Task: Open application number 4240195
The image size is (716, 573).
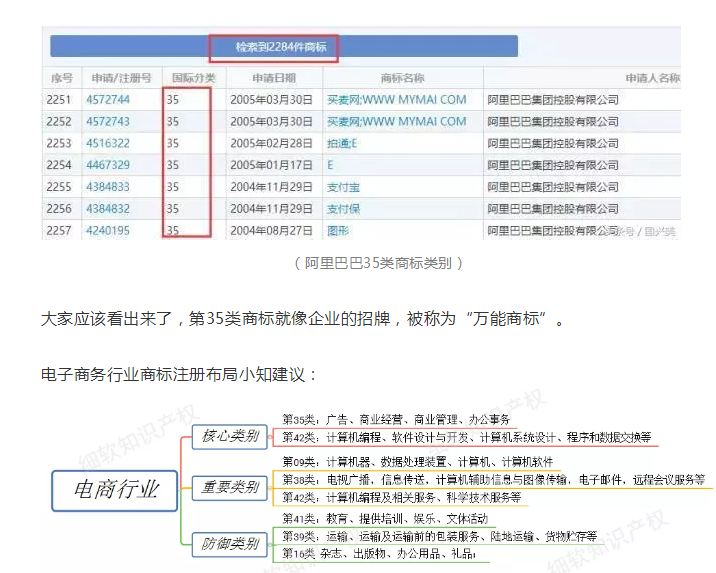Action: [x=107, y=231]
